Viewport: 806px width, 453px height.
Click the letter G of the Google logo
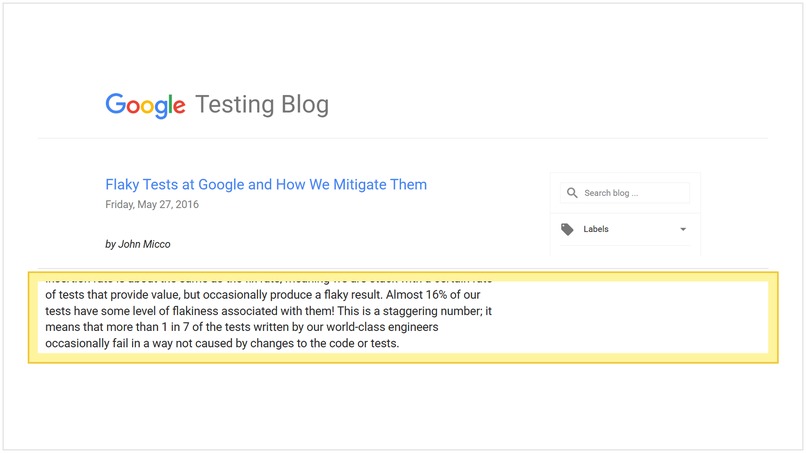(115, 103)
